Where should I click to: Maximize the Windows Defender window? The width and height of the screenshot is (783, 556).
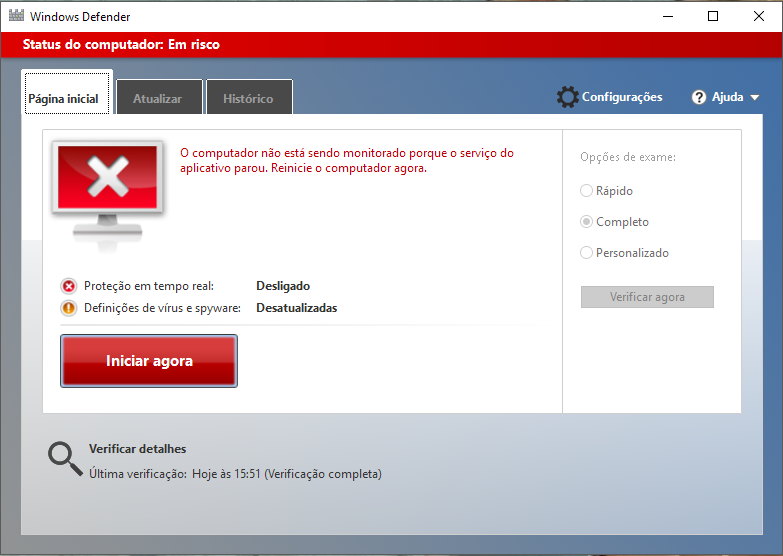(x=713, y=16)
